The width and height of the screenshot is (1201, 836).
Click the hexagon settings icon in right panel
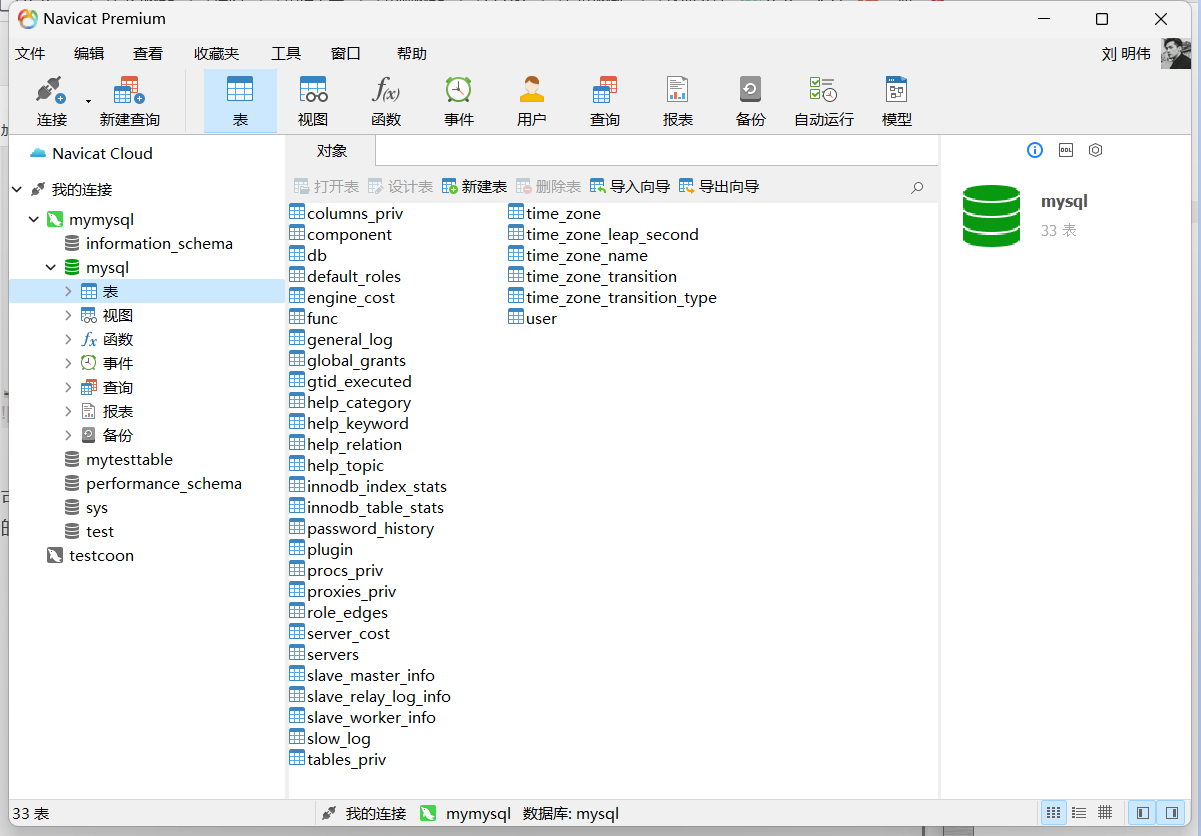(1096, 150)
